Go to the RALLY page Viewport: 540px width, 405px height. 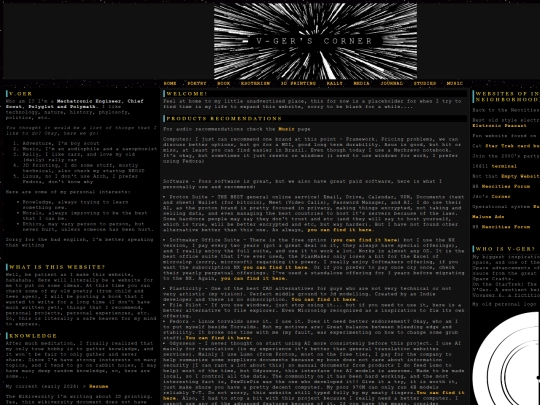[334, 83]
